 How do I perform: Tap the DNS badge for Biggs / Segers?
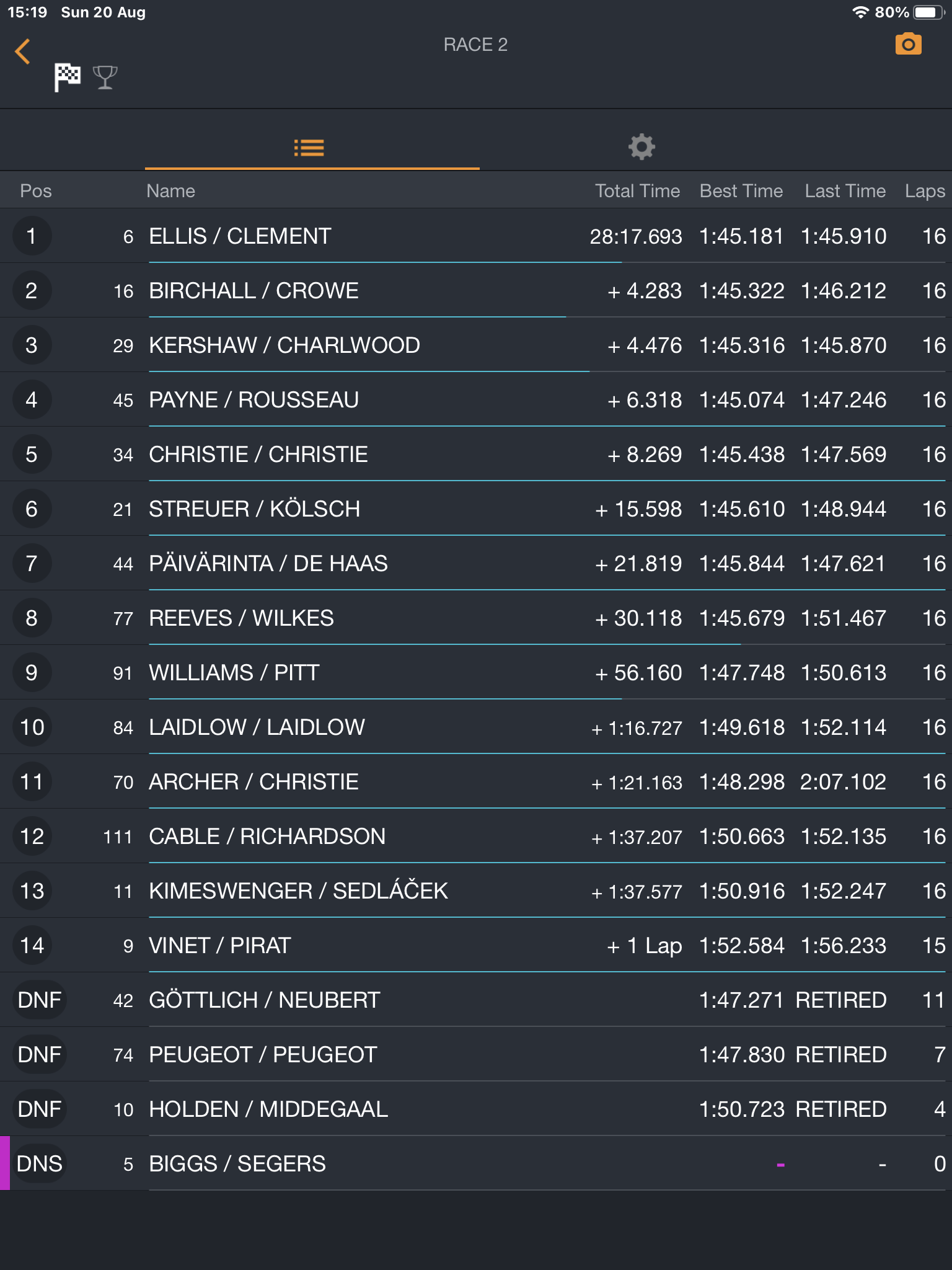point(40,1163)
